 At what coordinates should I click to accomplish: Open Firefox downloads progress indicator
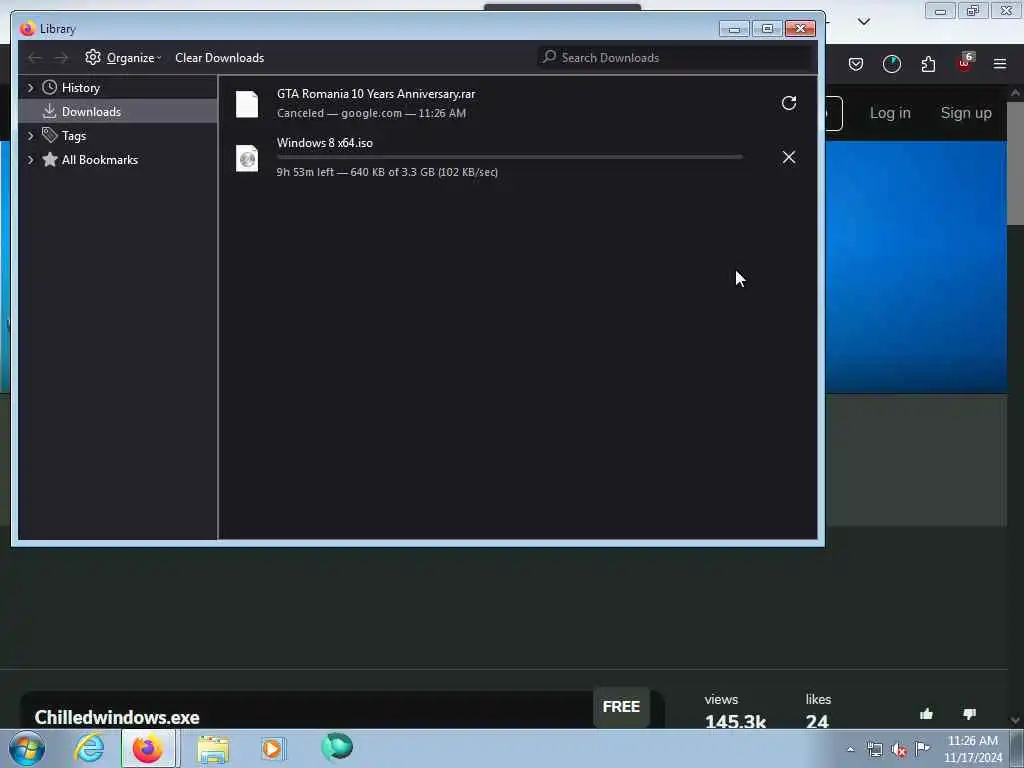(891, 64)
